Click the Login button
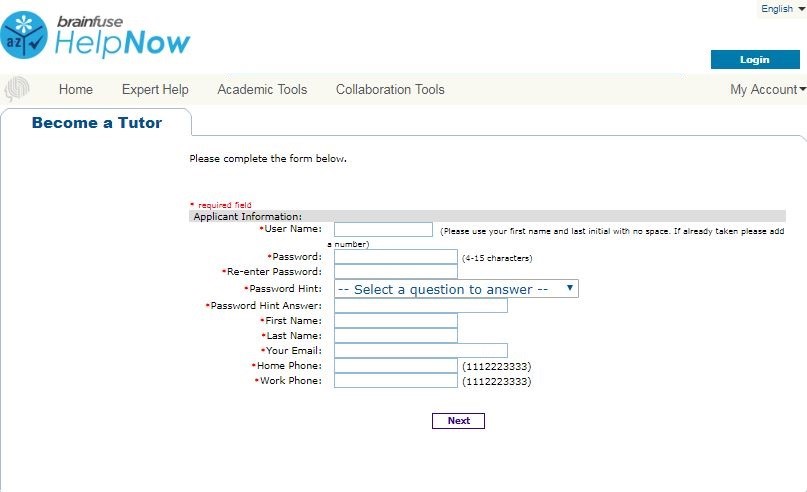 coord(754,60)
